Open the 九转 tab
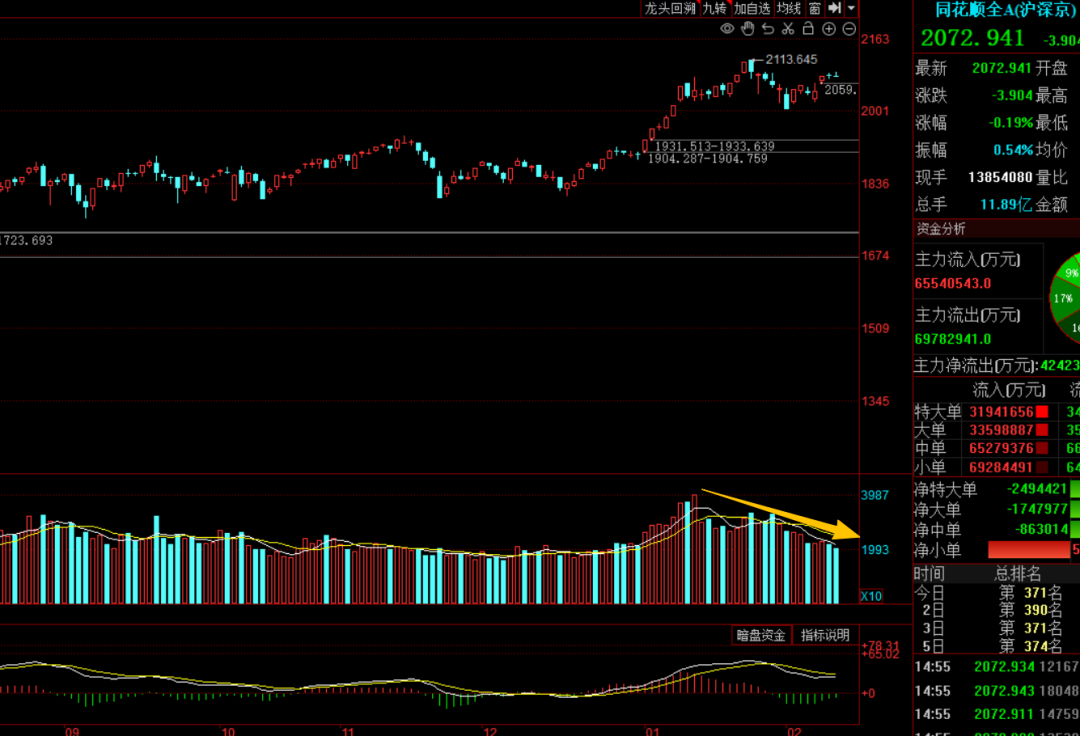 tap(715, 8)
